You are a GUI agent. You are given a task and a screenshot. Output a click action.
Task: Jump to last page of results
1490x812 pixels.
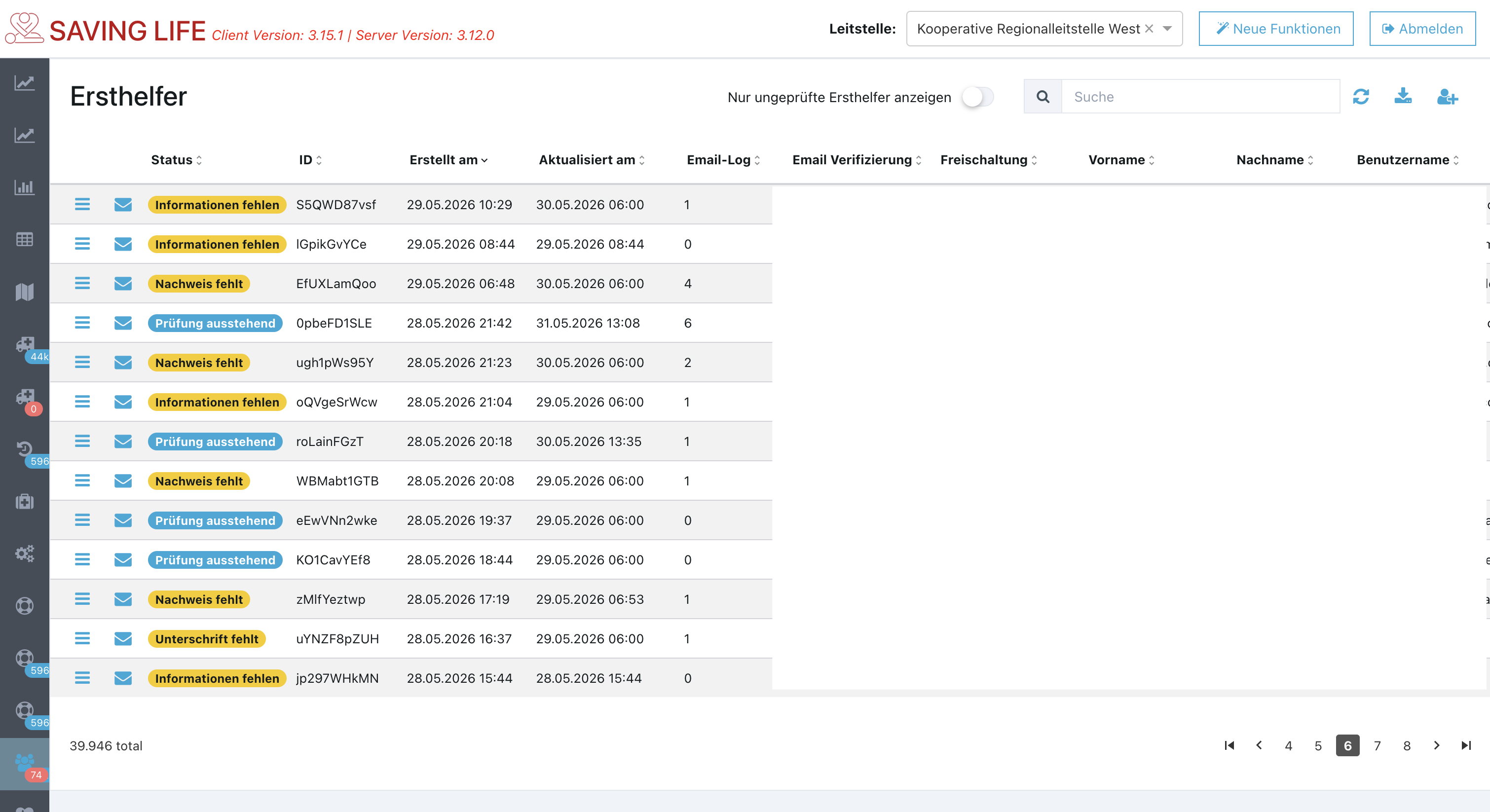click(1466, 745)
